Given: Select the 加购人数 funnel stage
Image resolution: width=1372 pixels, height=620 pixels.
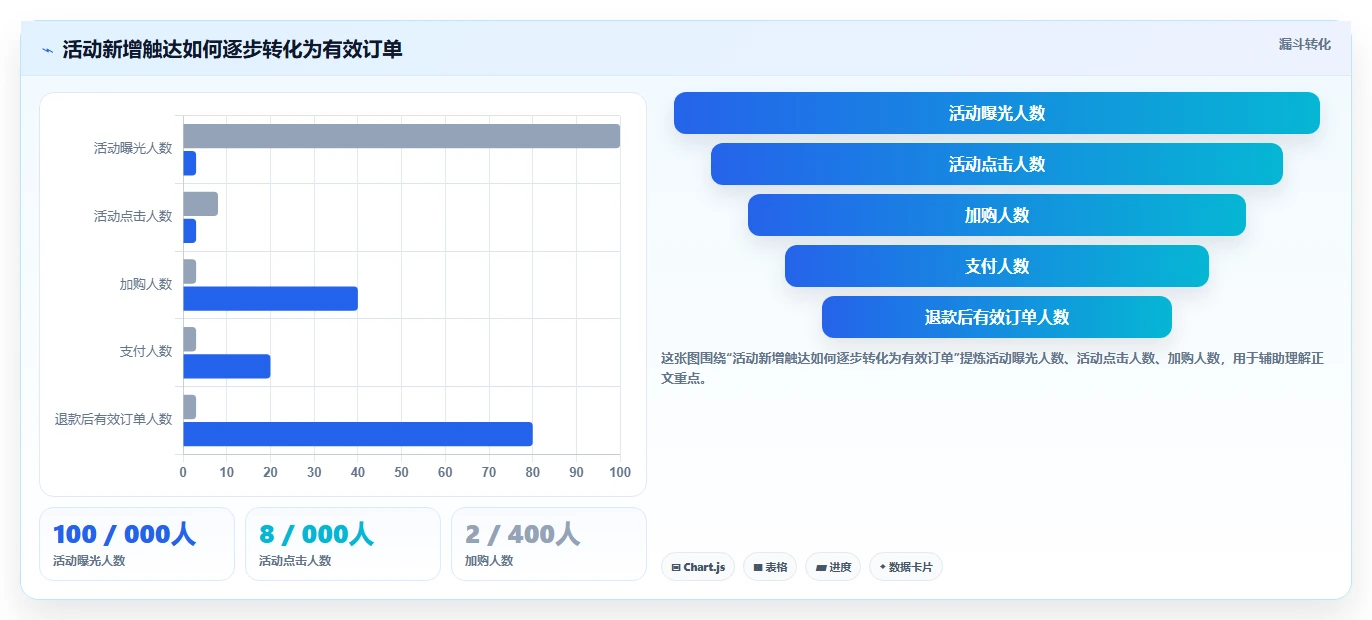Looking at the screenshot, I should coord(997,215).
